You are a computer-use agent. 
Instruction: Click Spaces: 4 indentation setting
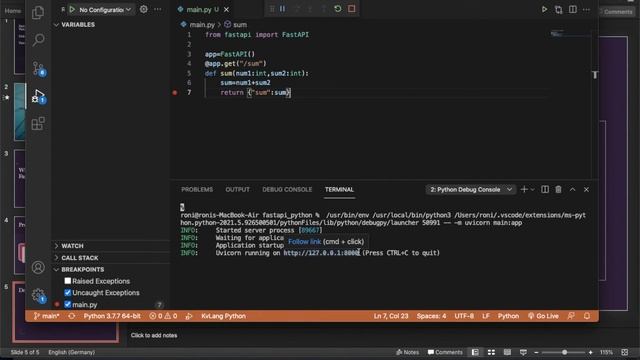click(x=431, y=316)
